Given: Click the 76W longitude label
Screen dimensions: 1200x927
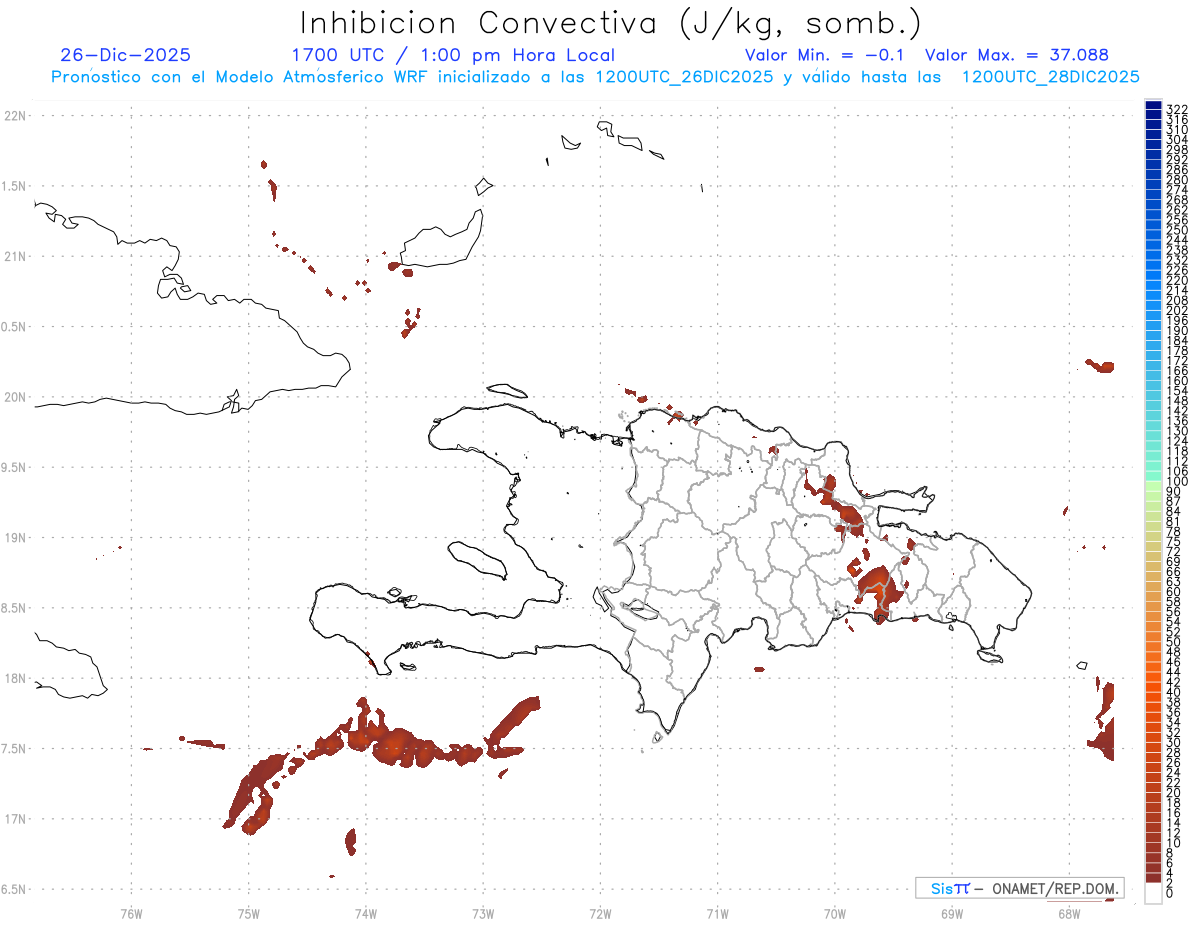Looking at the screenshot, I should 131,913.
